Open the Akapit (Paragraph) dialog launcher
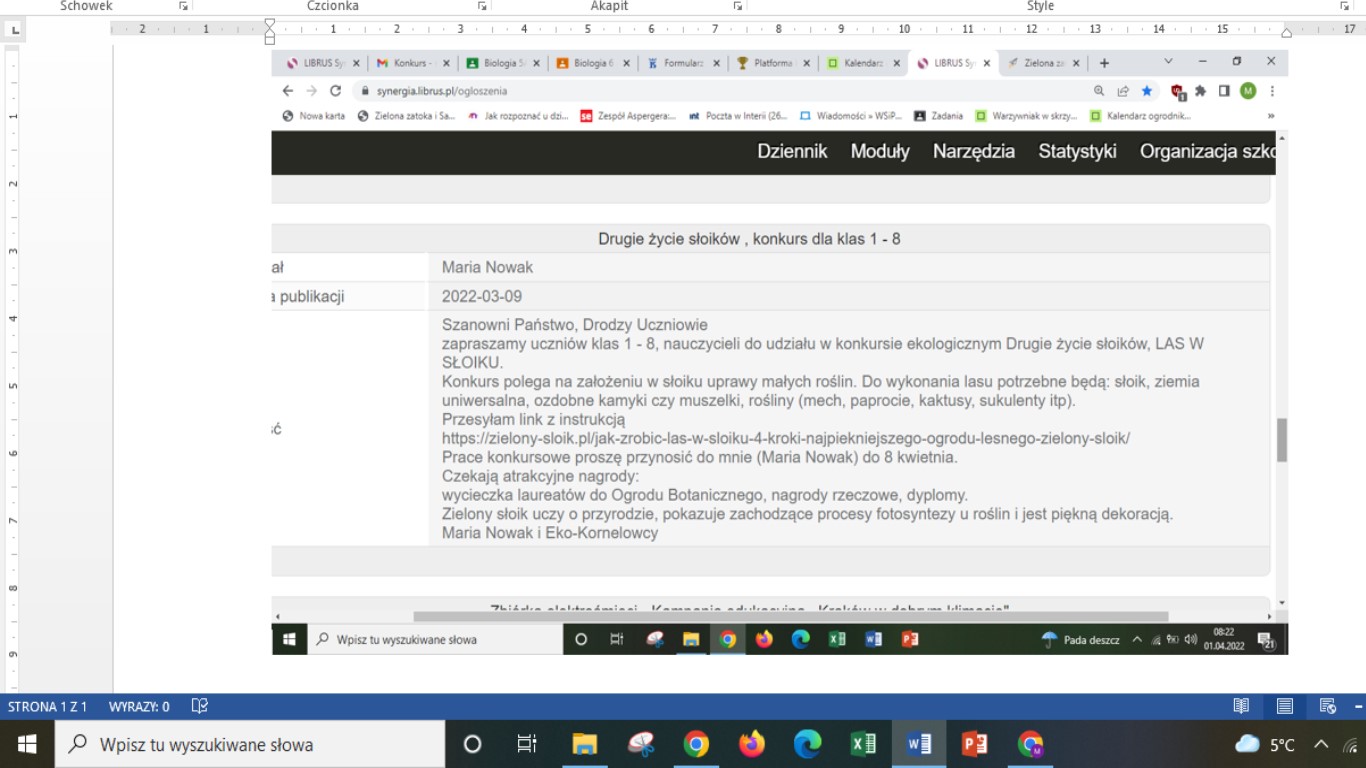 (x=738, y=6)
